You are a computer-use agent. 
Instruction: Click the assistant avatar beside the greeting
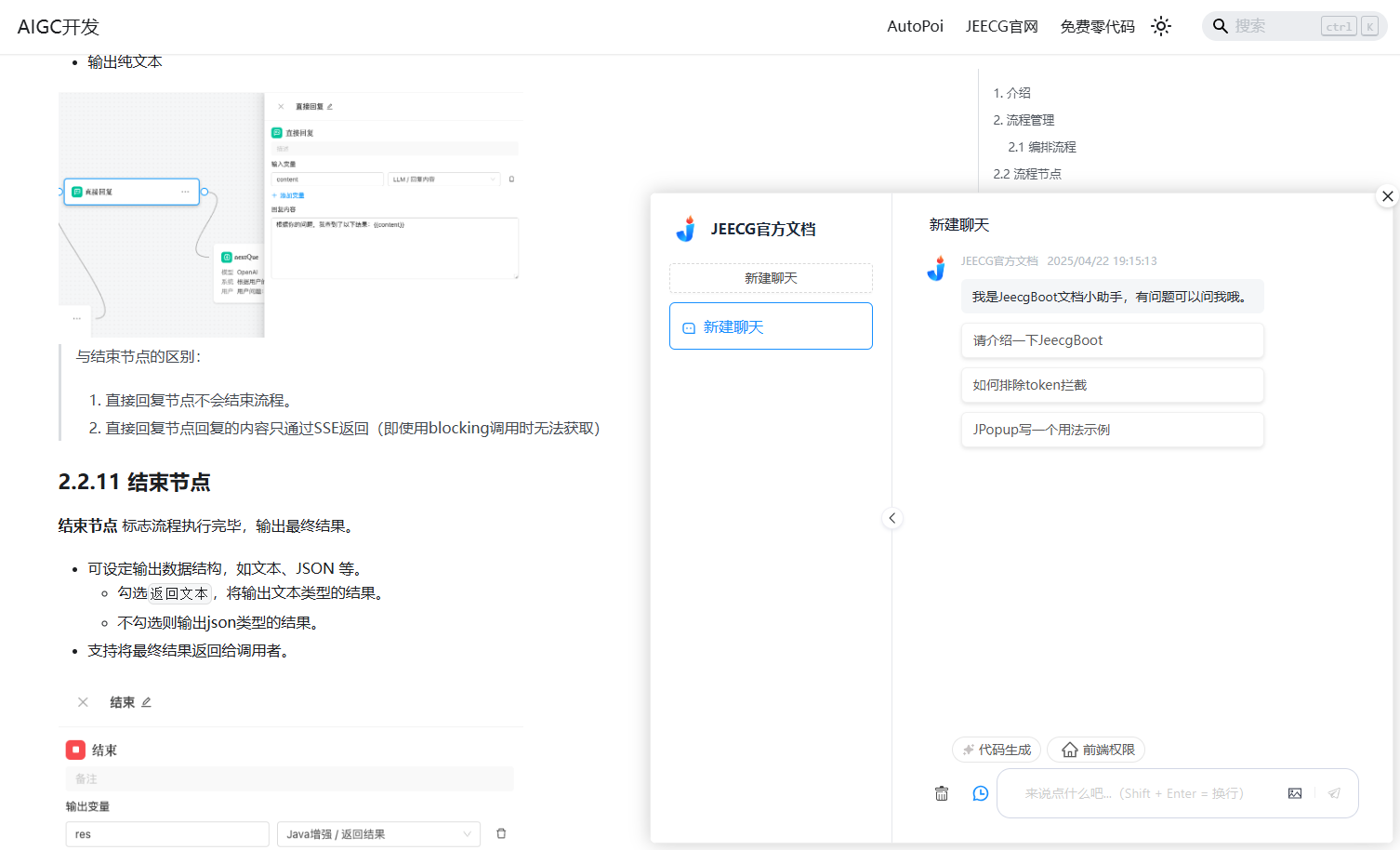tap(936, 268)
